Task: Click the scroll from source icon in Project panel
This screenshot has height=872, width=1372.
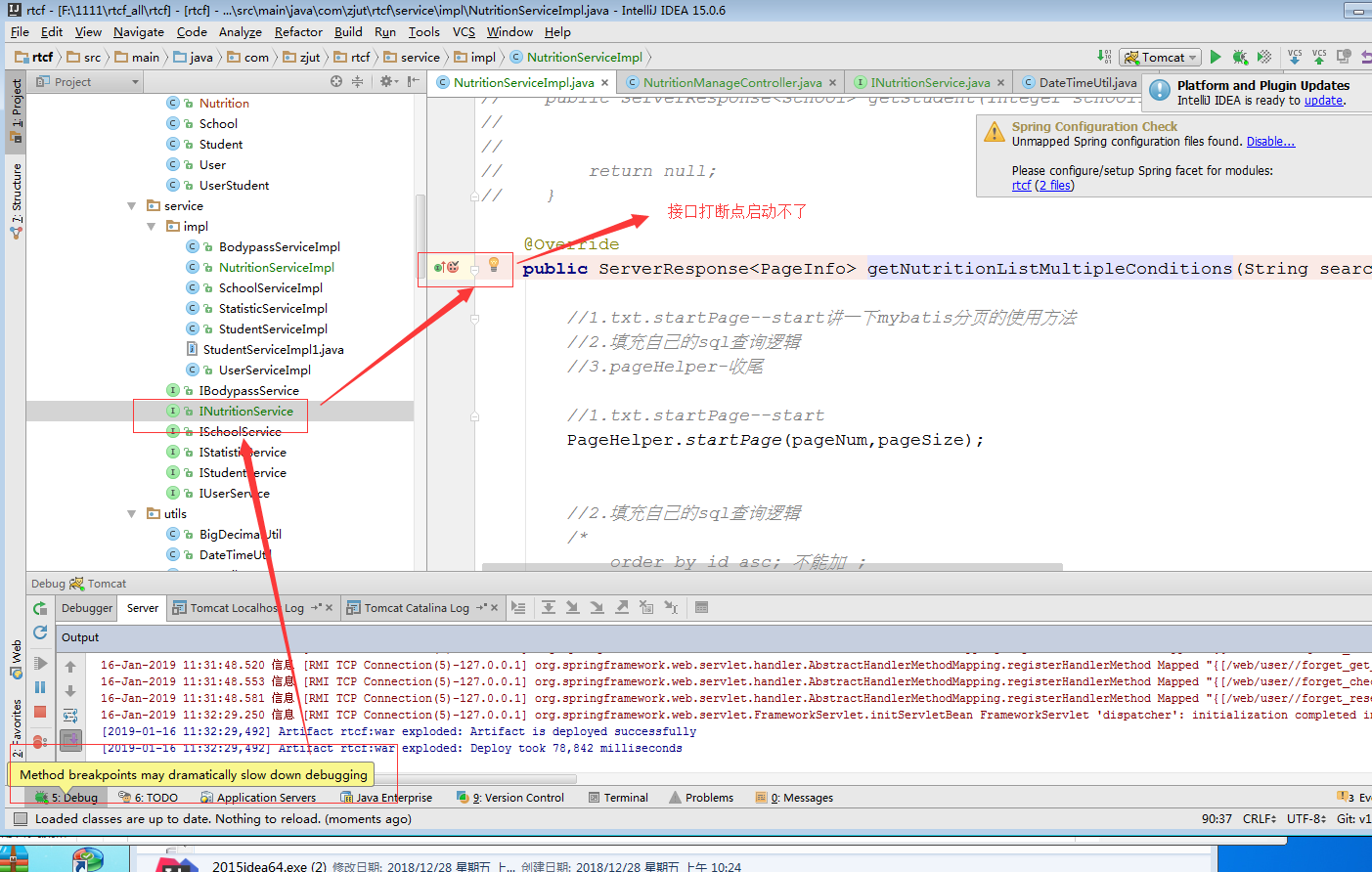Action: (x=336, y=81)
